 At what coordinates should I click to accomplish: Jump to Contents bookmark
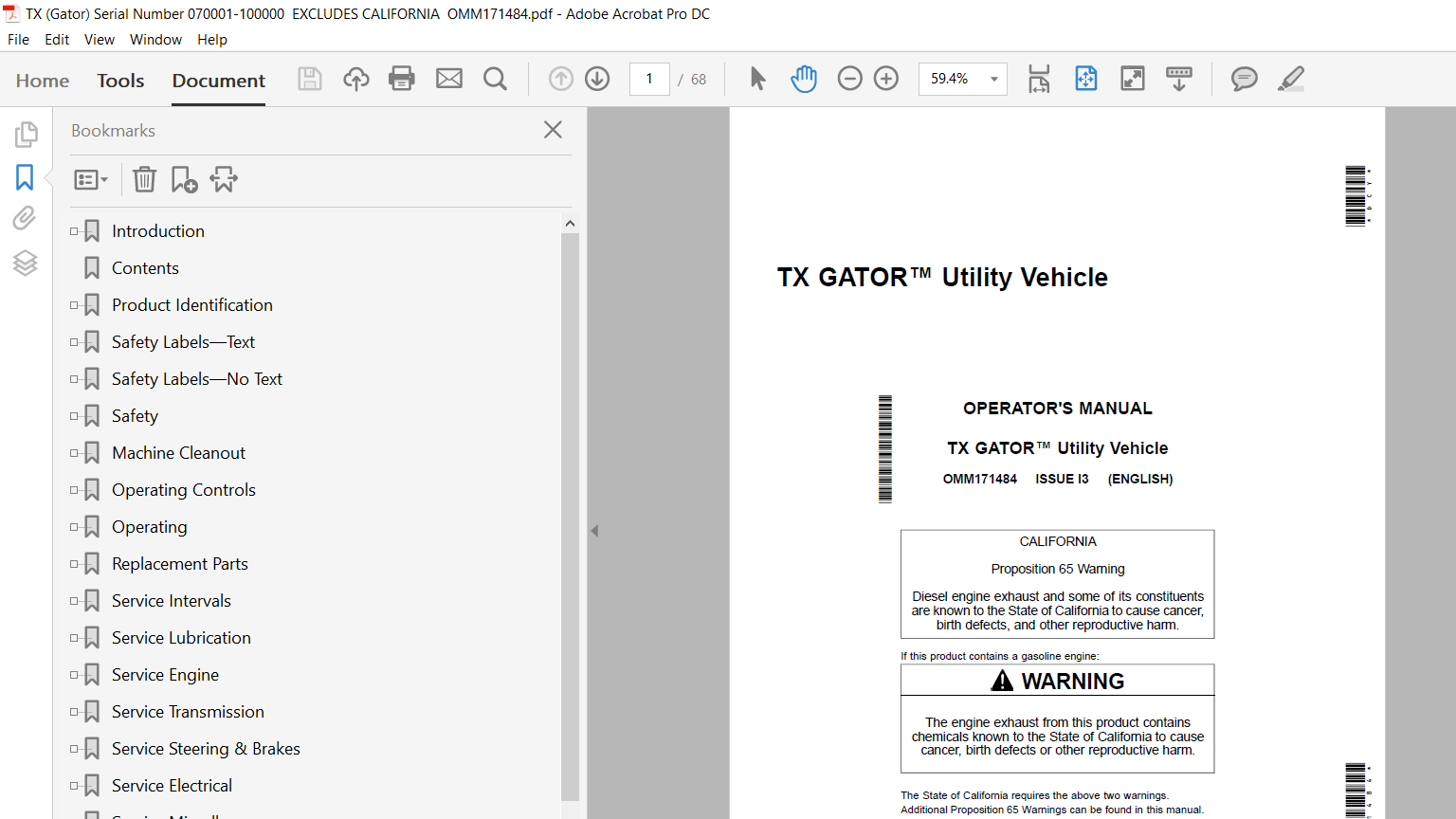[145, 268]
